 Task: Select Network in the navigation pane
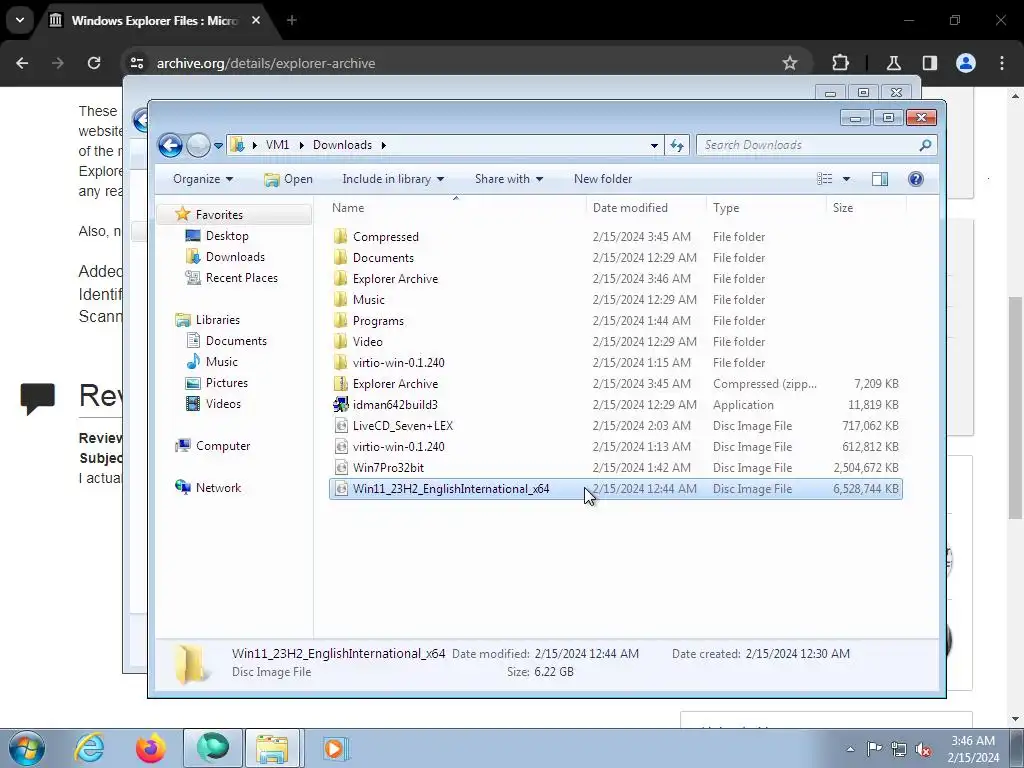(218, 488)
